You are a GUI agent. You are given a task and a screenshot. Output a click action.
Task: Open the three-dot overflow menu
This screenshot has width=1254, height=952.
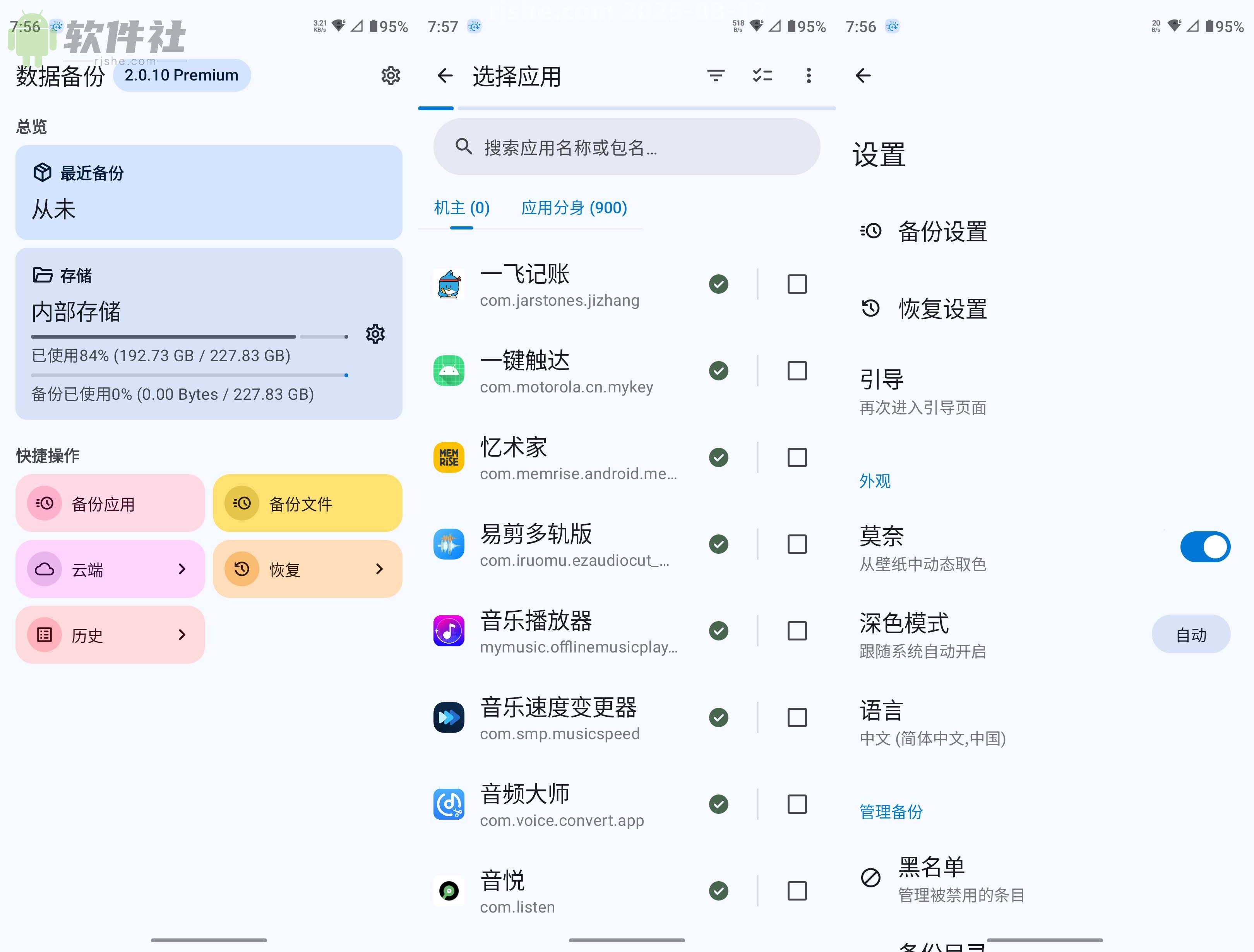click(x=809, y=75)
